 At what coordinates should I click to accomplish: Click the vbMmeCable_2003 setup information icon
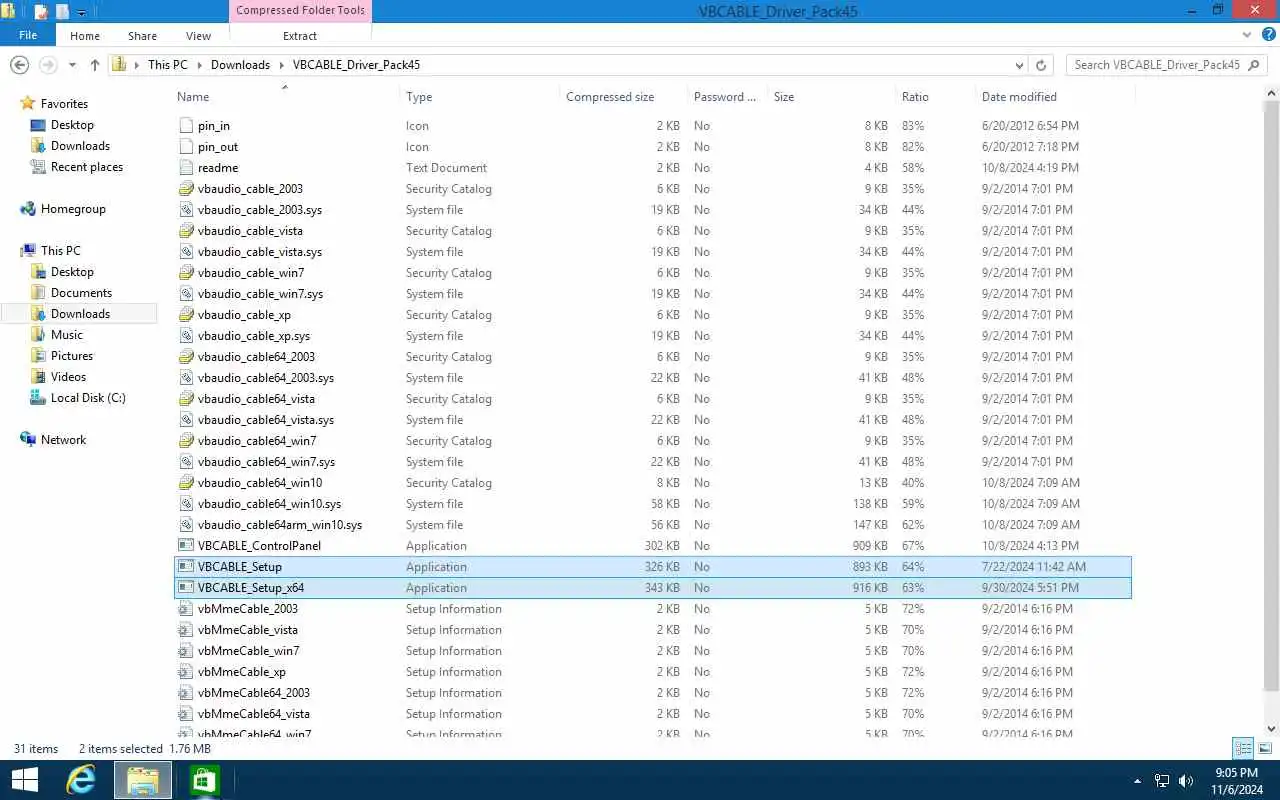[186, 609]
